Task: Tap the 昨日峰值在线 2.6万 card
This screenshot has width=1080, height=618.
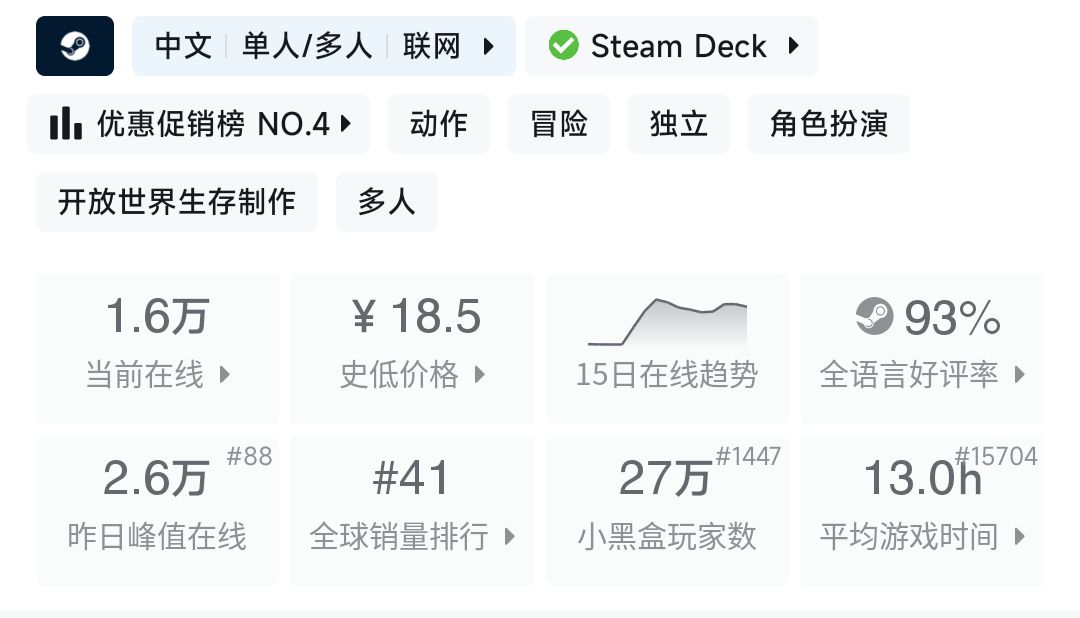Action: pyautogui.click(x=158, y=510)
